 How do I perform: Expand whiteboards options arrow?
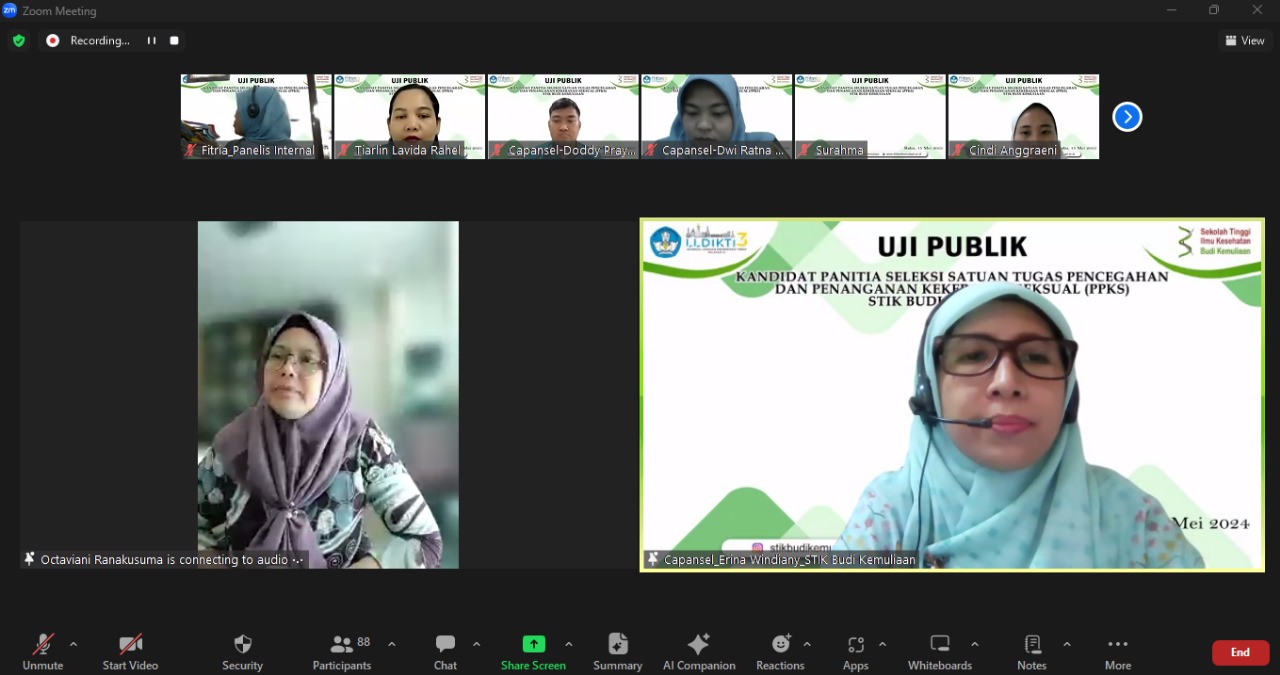tap(975, 644)
